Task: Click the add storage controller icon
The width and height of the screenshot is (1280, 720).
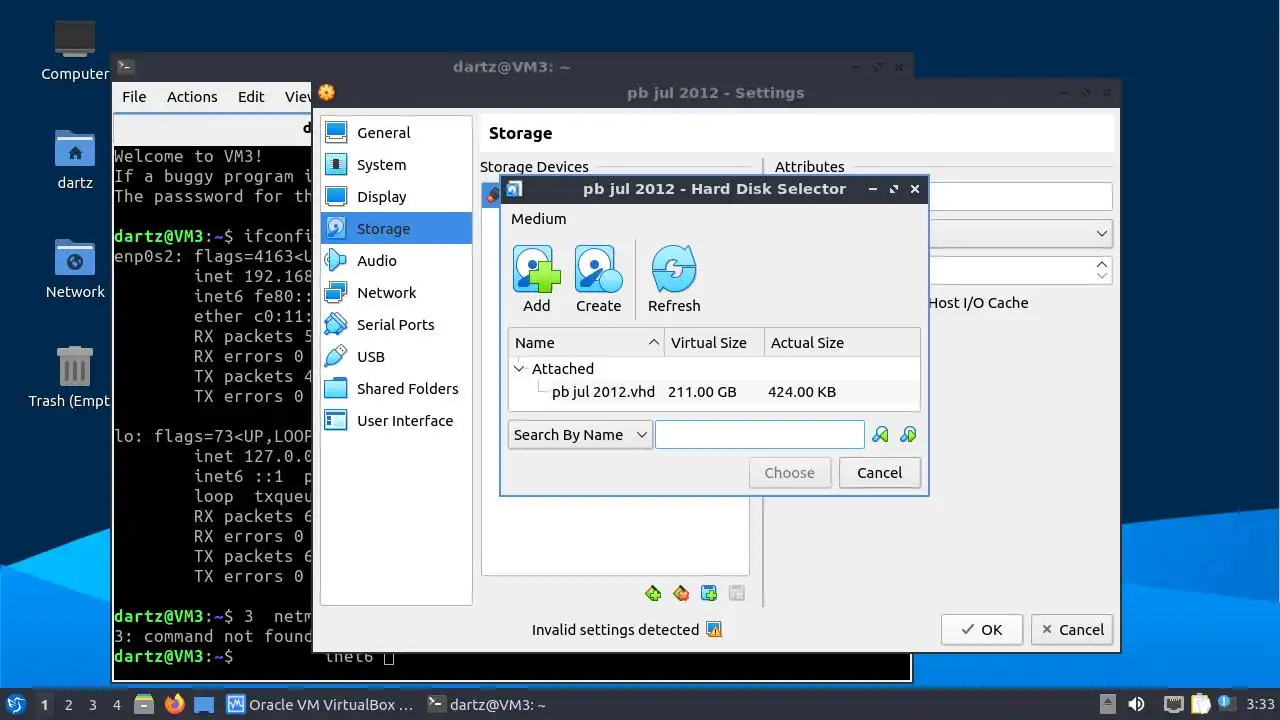Action: (x=653, y=593)
